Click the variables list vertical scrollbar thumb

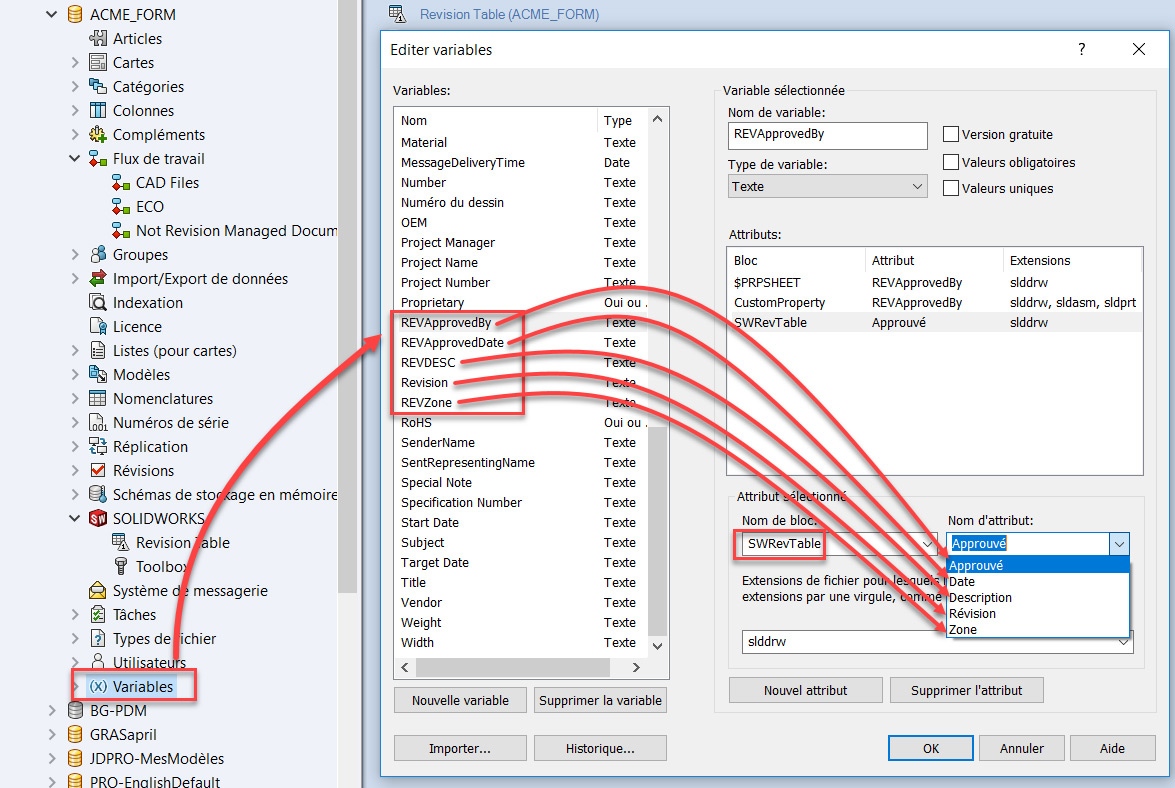pyautogui.click(x=657, y=530)
